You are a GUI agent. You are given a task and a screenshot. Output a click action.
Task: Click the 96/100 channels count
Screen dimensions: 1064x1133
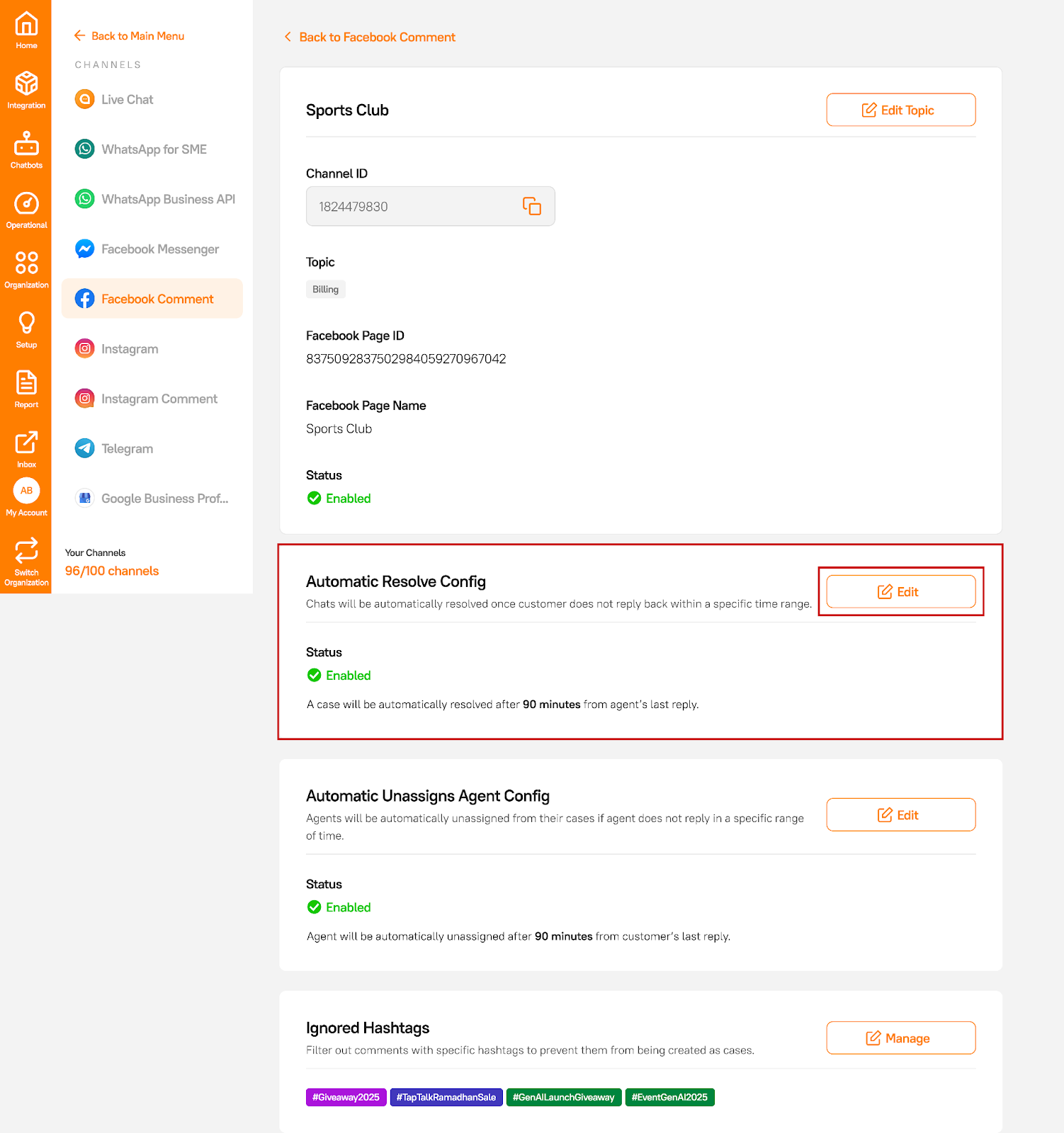point(112,571)
